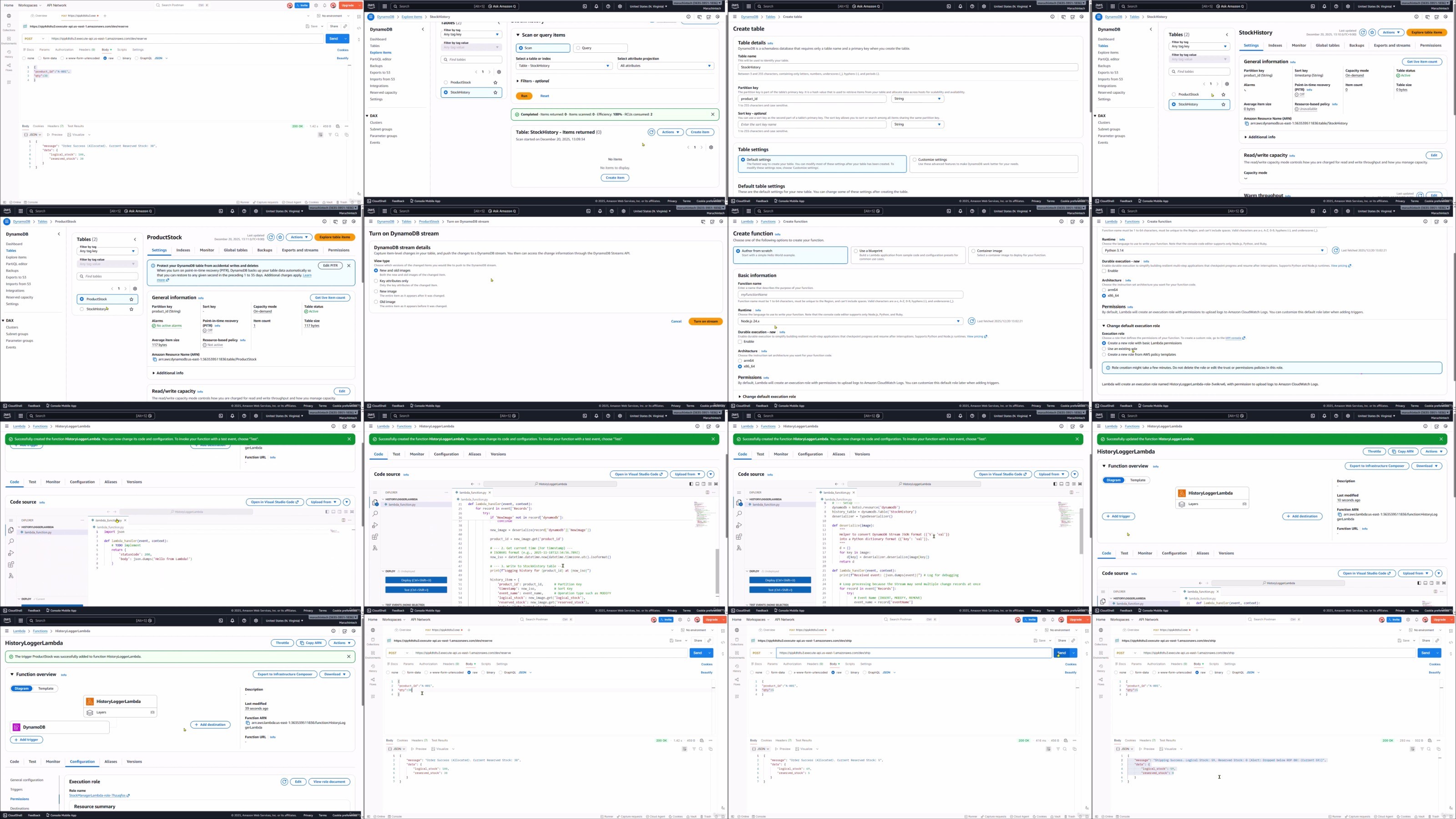Open the Python 3.14 runtime dropdown
Viewport: 1456px width, 819px height.
[1213, 250]
